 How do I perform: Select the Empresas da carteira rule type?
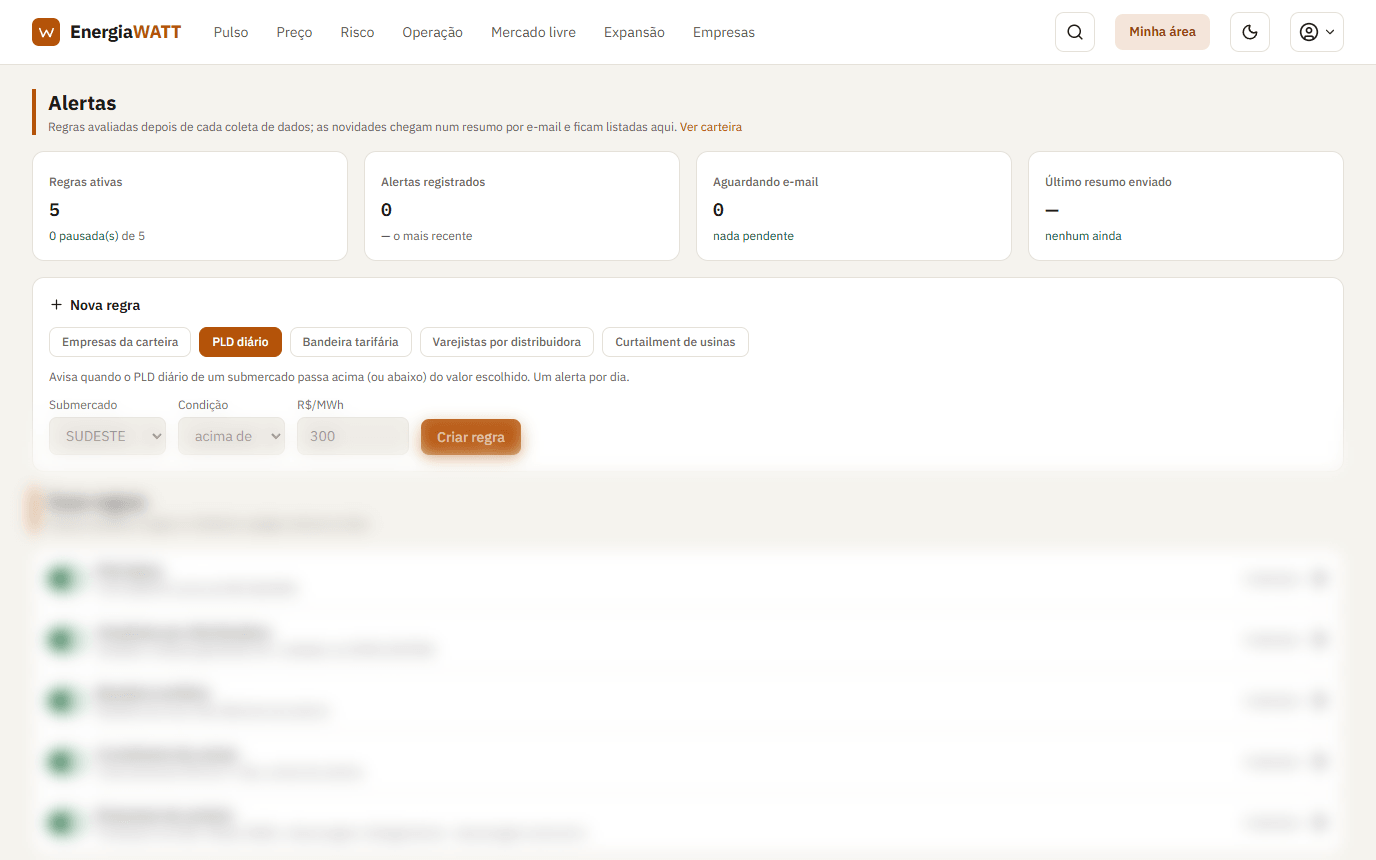[120, 342]
